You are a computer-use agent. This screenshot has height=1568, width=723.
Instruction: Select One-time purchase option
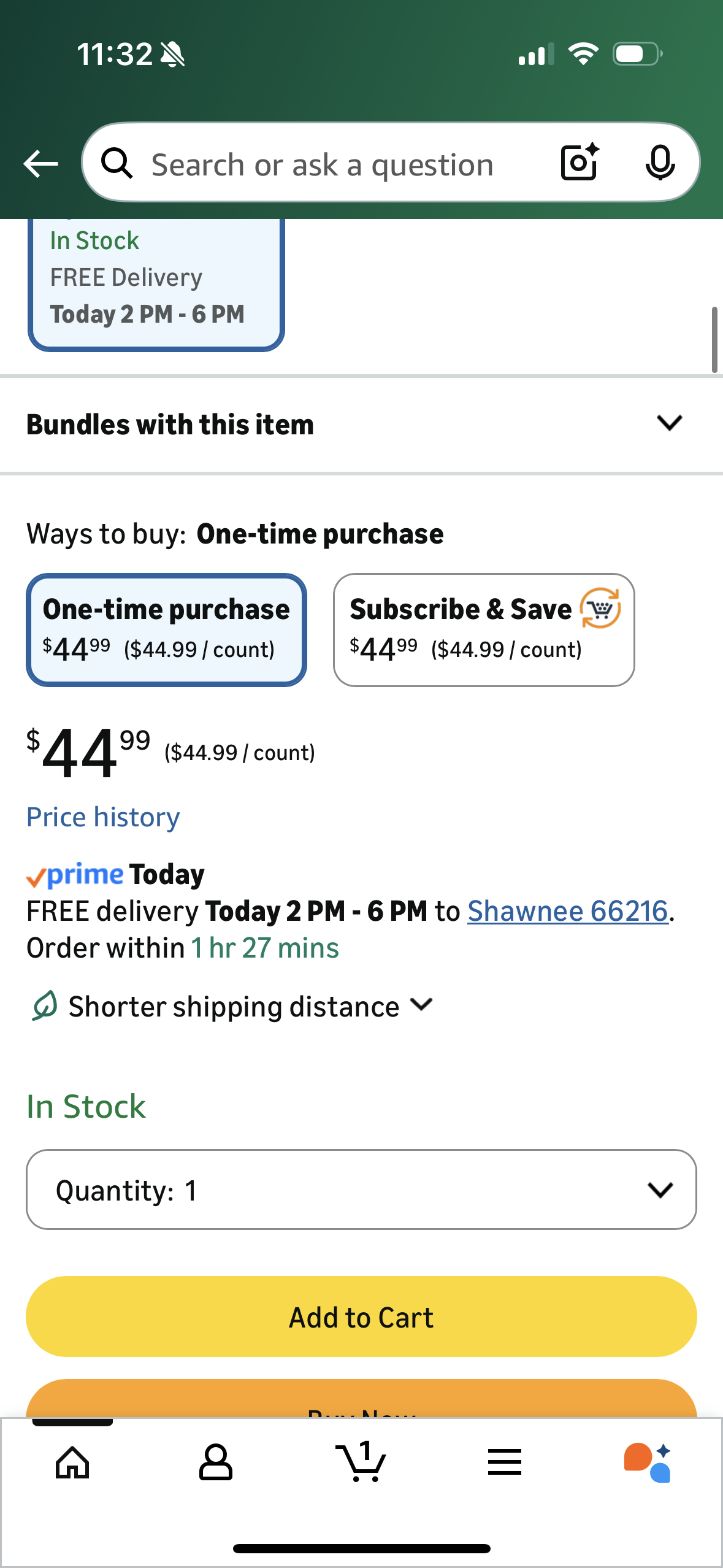166,629
